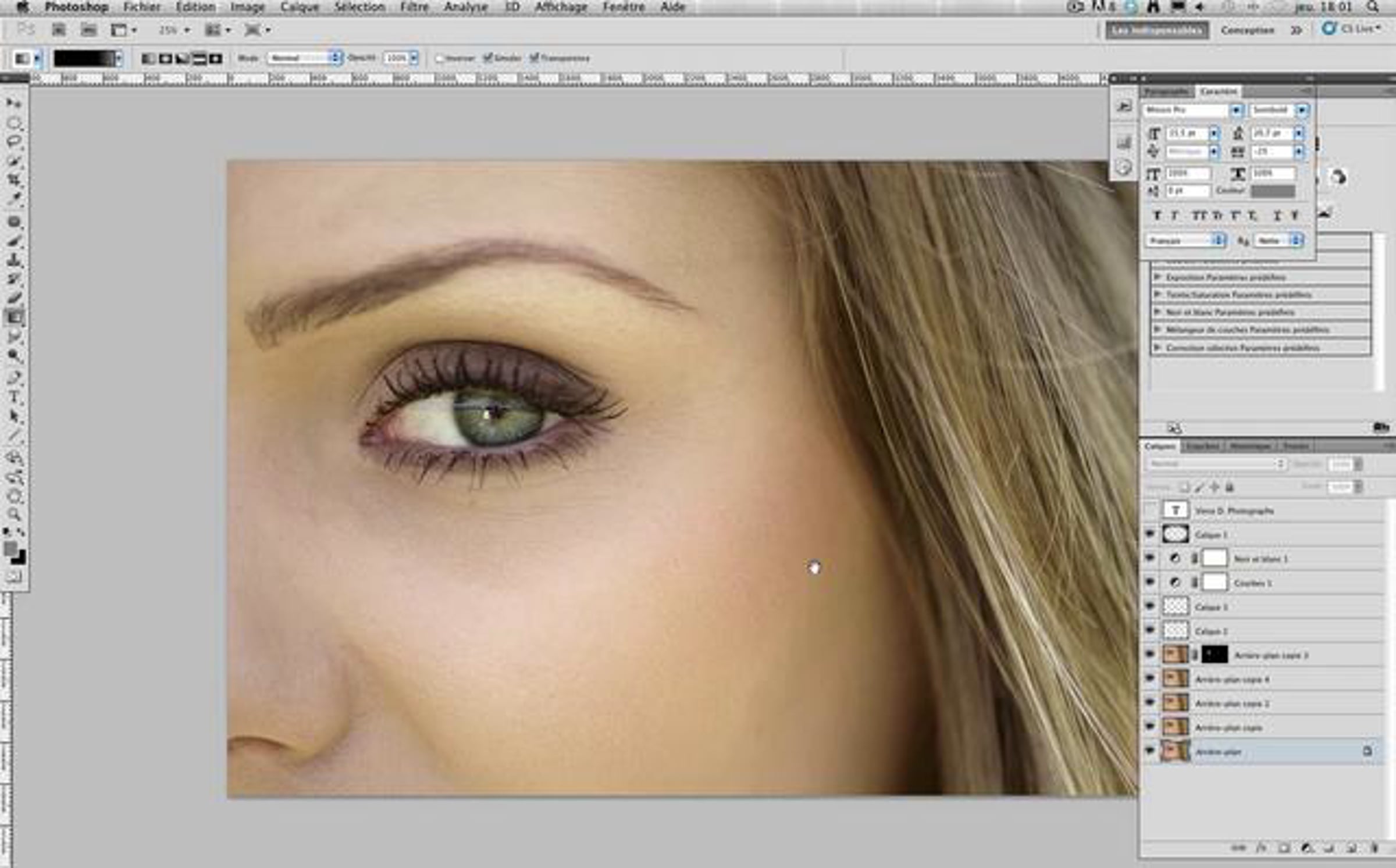Select the Crop tool in toolbox
The height and width of the screenshot is (868, 1396).
point(15,179)
